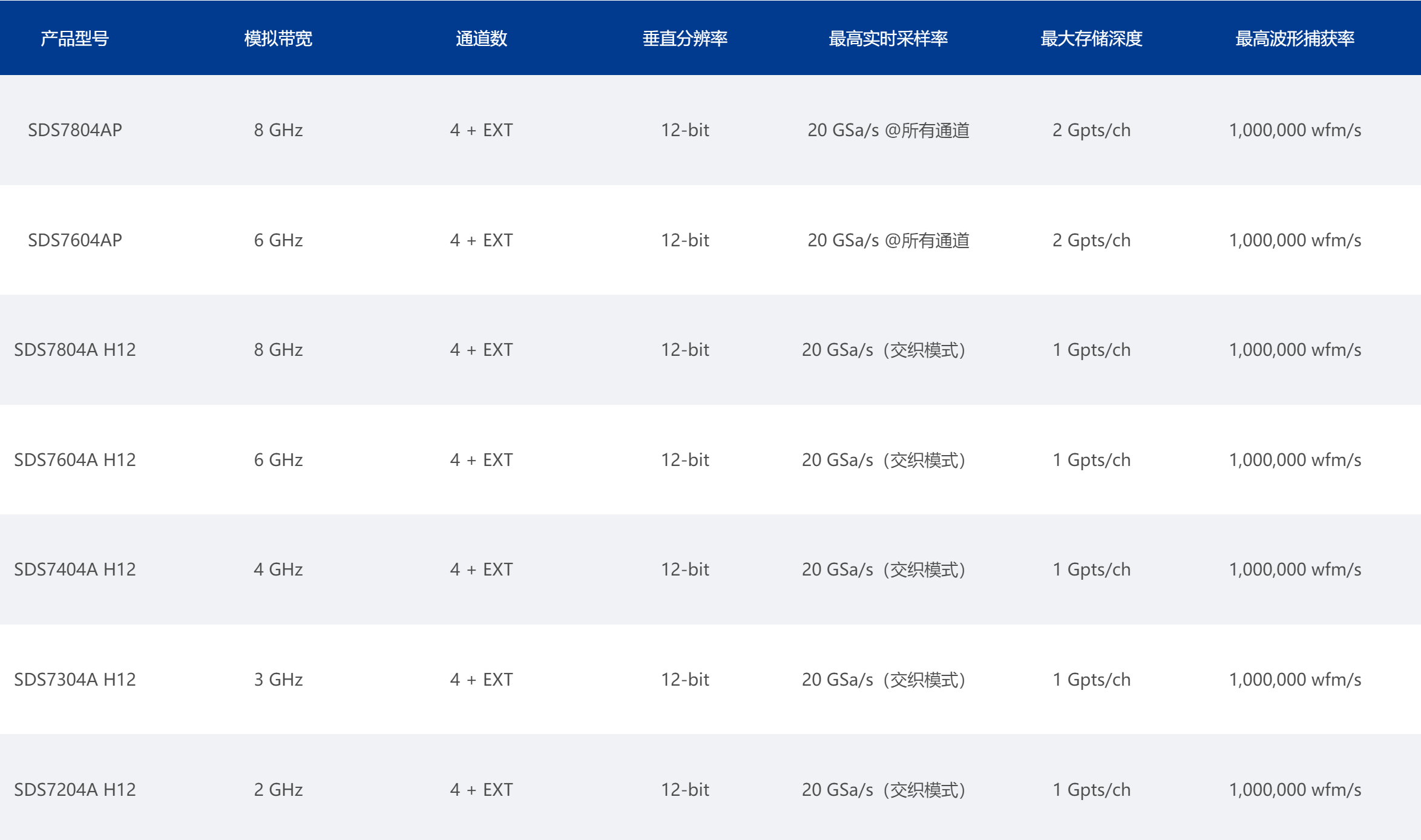Select the SDS7604AP model name
Screen dimensions: 1421x840
tap(75, 240)
